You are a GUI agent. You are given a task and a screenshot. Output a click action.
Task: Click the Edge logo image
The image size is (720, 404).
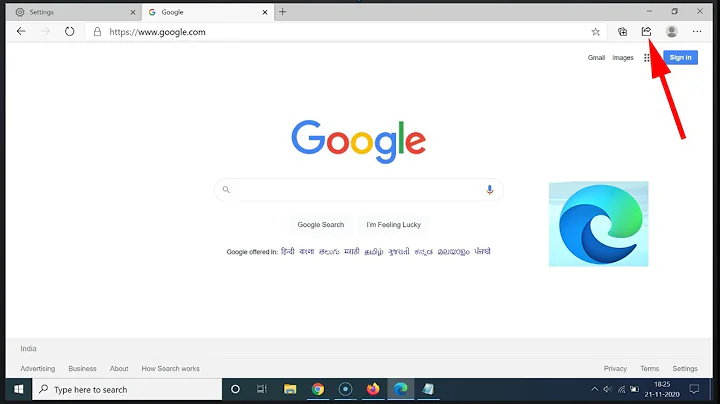[x=598, y=224]
